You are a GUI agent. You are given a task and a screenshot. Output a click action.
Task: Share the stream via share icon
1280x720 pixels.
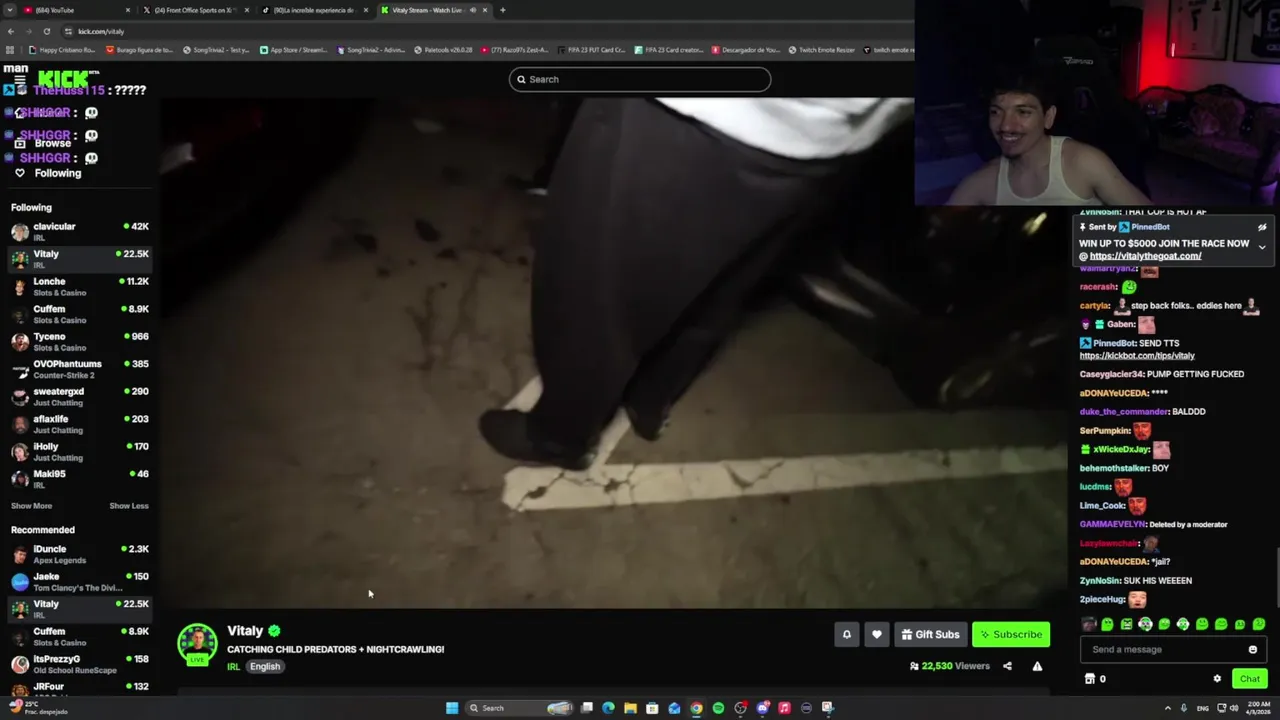pos(1007,666)
